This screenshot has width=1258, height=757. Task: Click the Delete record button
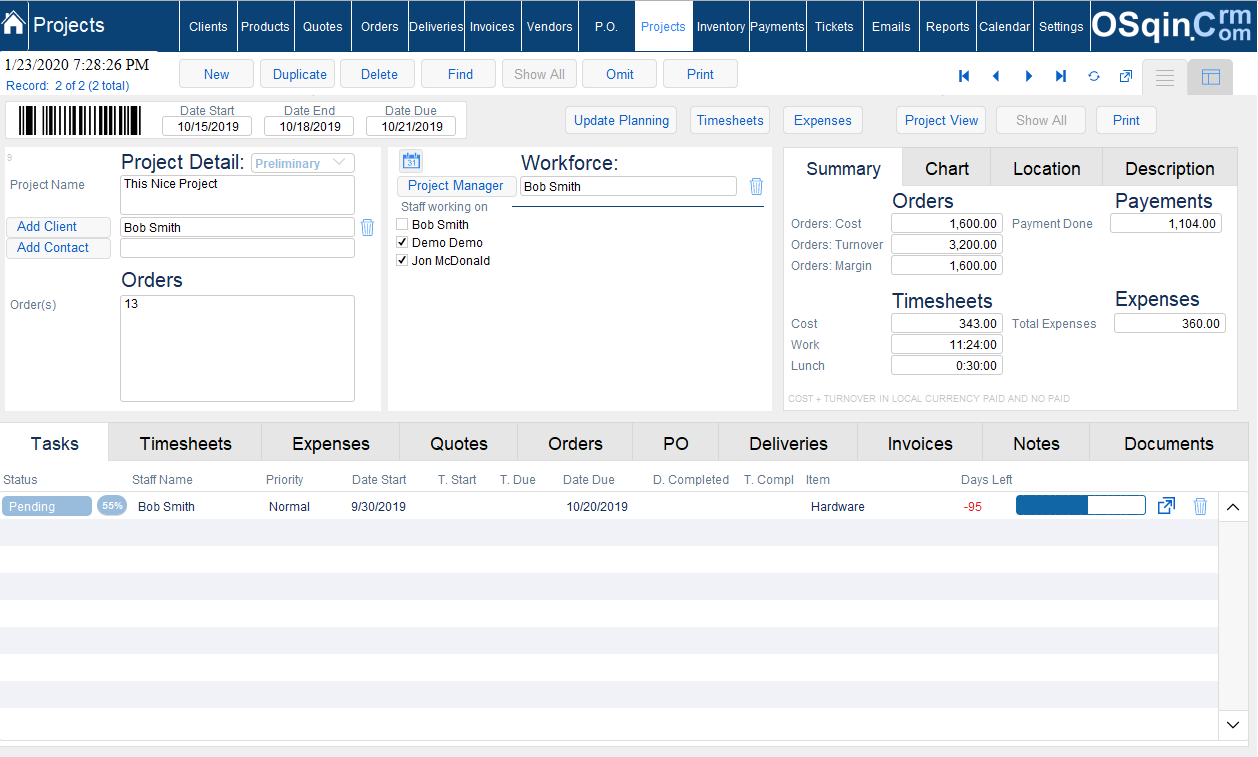[x=379, y=74]
